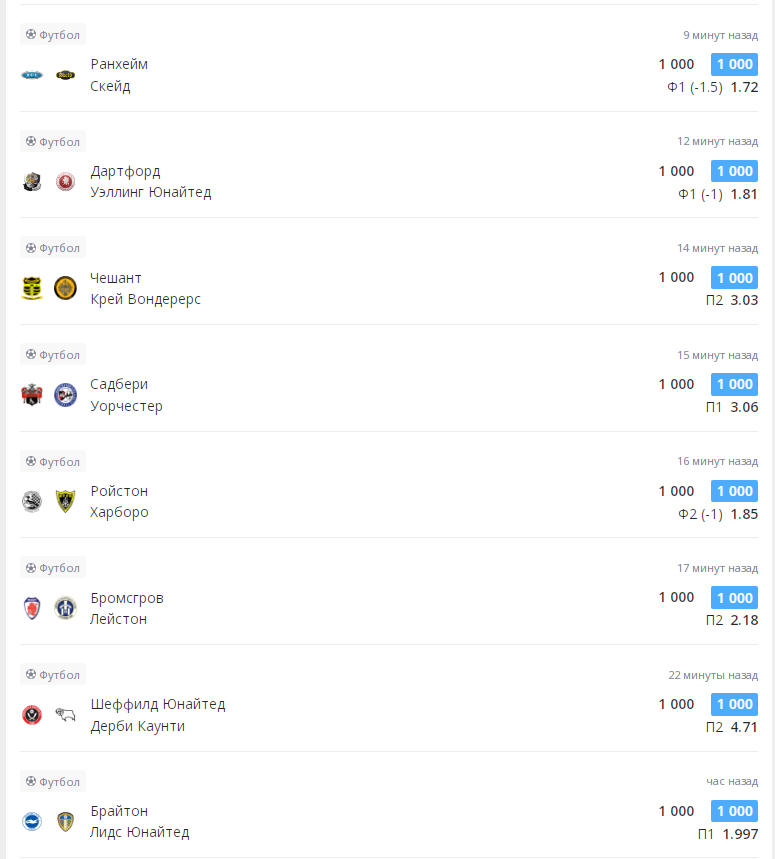Click Derby County ram logo

click(x=65, y=715)
